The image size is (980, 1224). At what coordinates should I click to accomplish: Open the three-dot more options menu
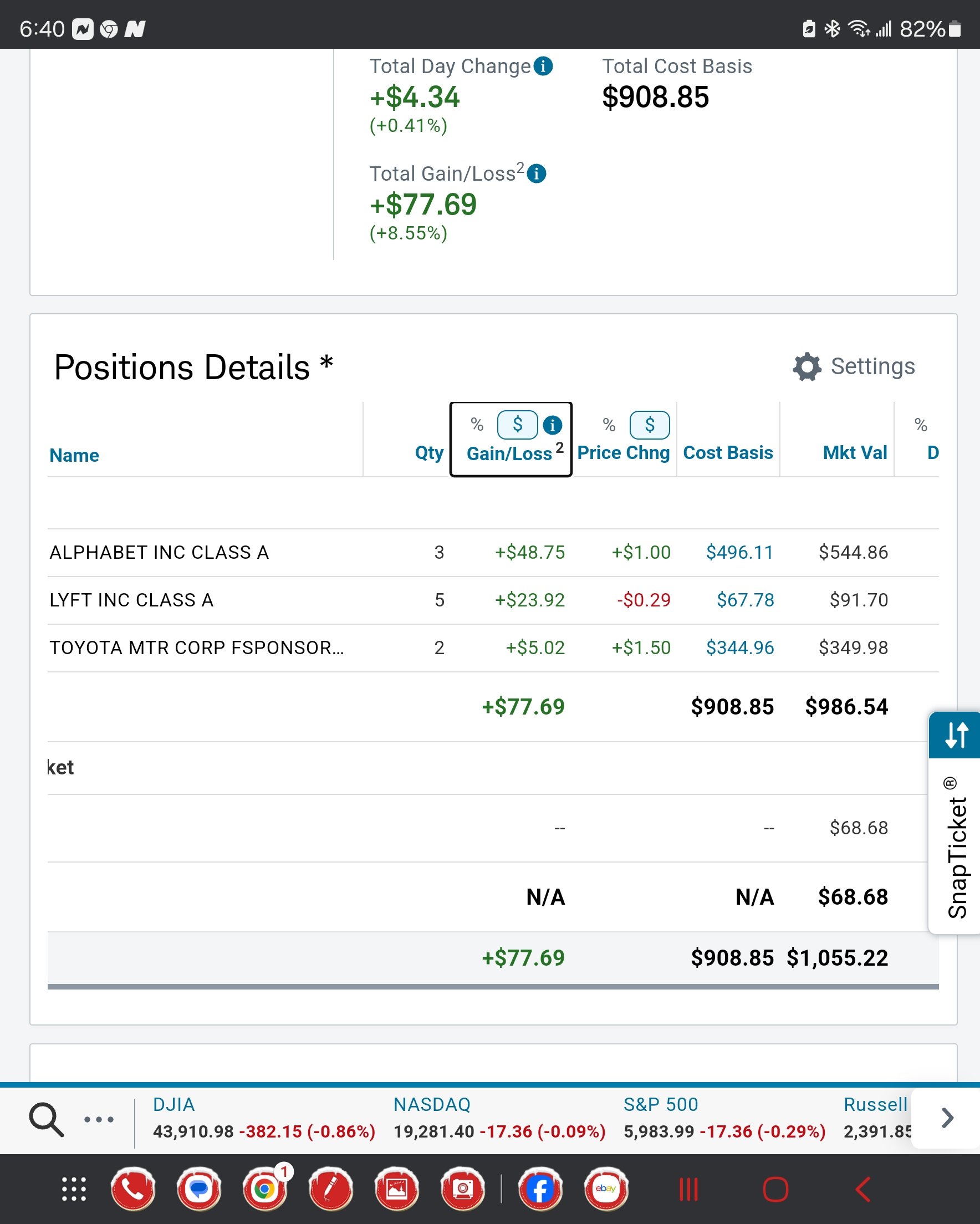(x=99, y=1120)
